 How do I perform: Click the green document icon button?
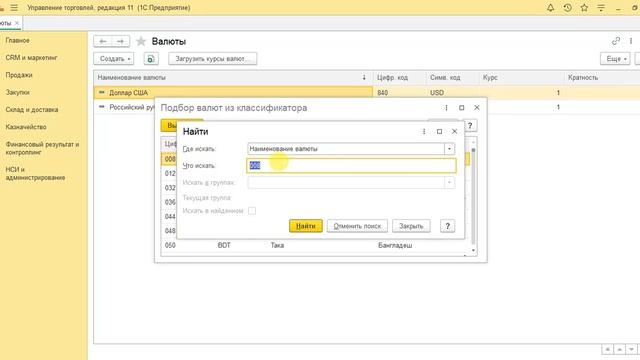pos(151,59)
